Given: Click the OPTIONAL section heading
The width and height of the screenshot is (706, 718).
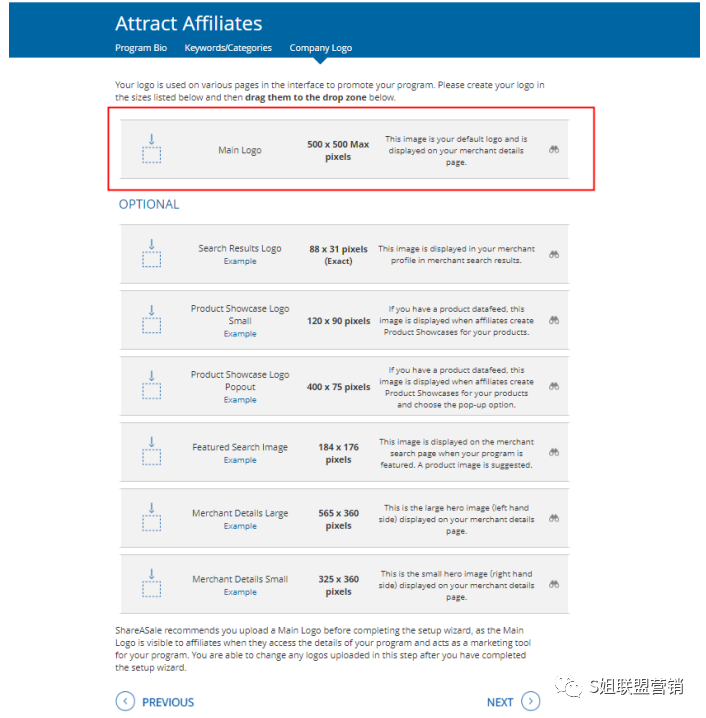Looking at the screenshot, I should click(x=149, y=204).
